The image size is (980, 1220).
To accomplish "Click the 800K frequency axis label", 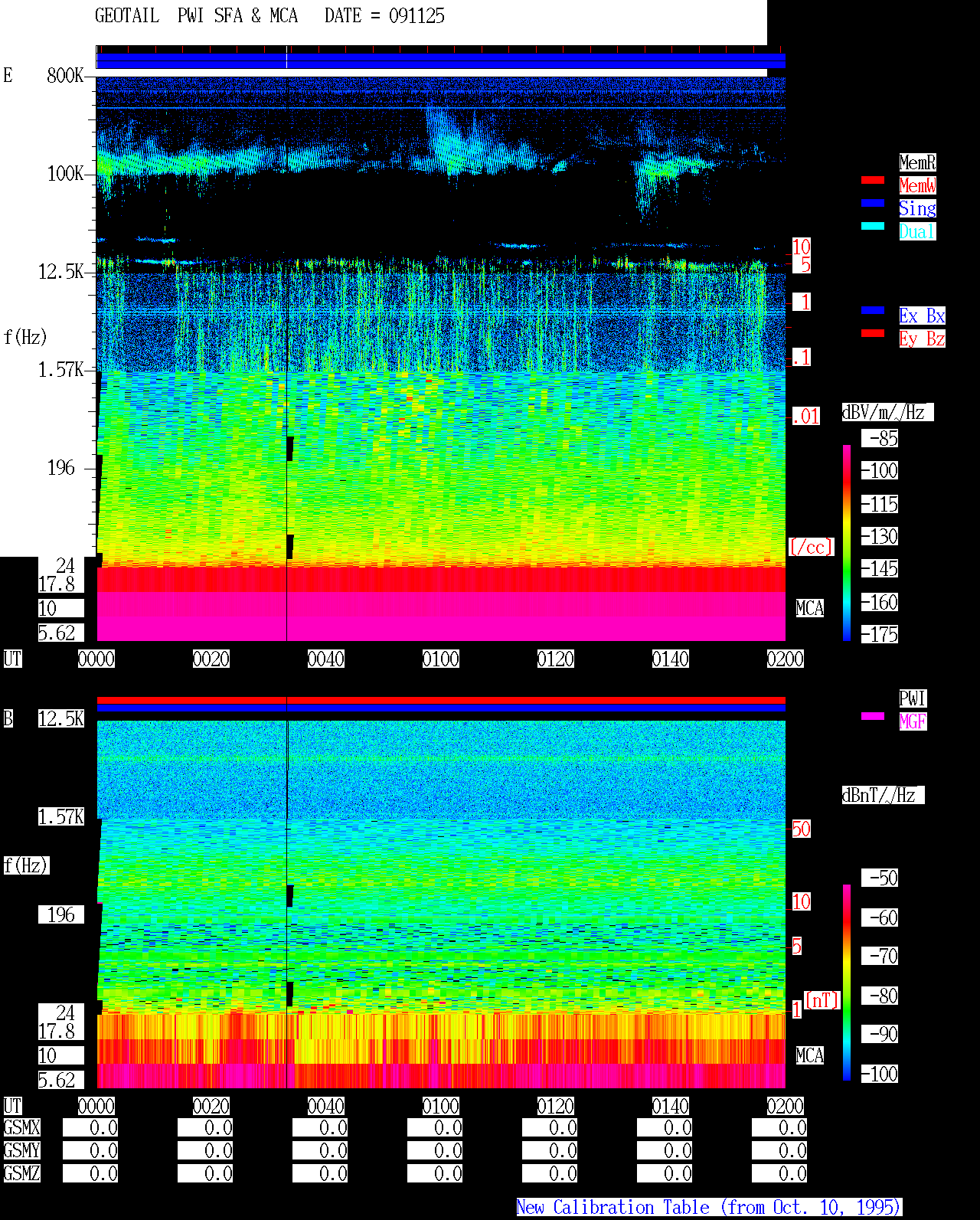I will [x=65, y=75].
